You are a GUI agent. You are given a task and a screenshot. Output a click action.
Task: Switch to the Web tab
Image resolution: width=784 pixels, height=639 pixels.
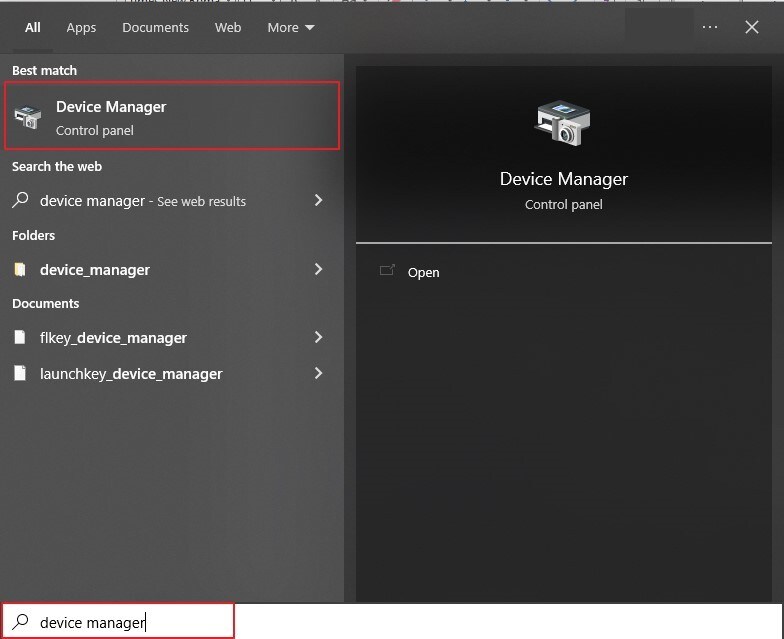tap(228, 28)
